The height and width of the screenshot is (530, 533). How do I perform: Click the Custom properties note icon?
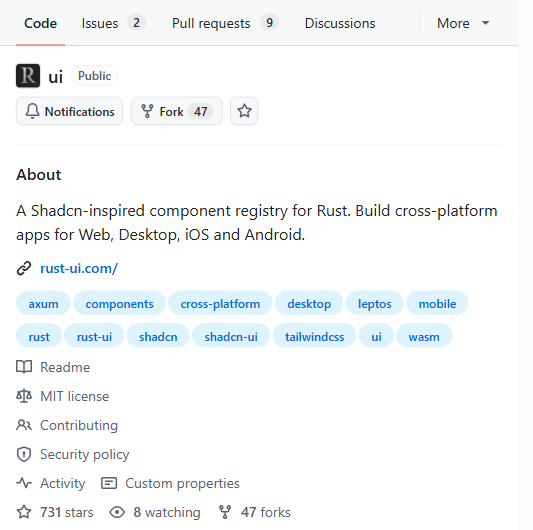click(x=109, y=483)
